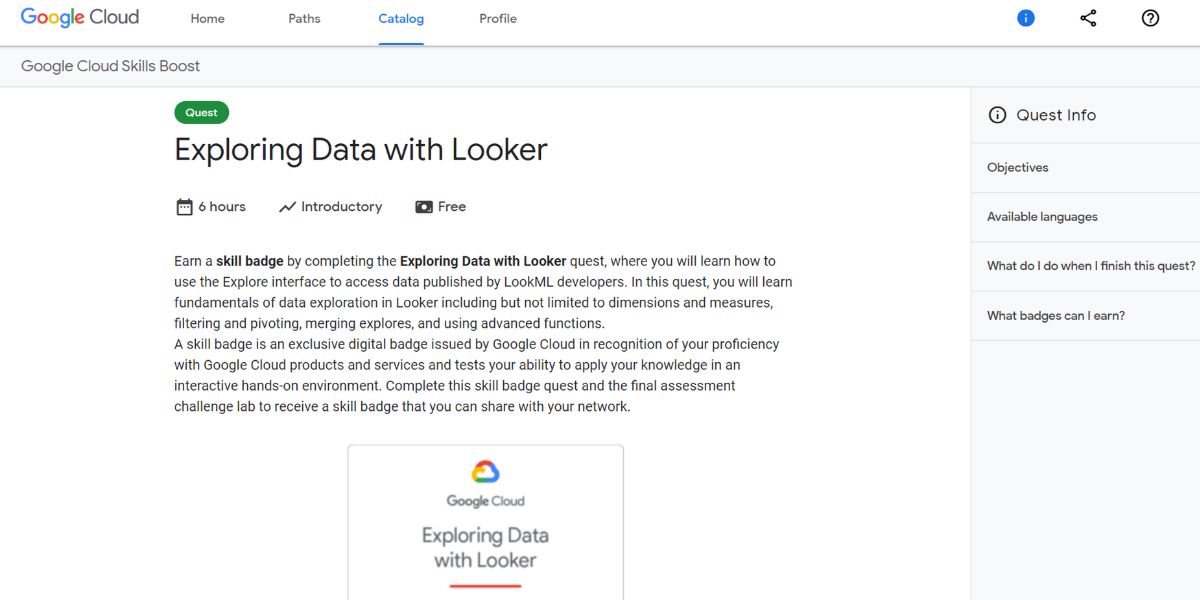
Task: Open the help question mark icon
Action: (1150, 18)
